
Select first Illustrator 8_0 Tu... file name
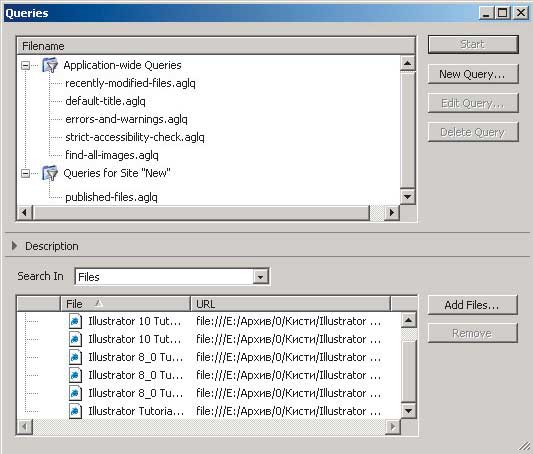point(136,357)
